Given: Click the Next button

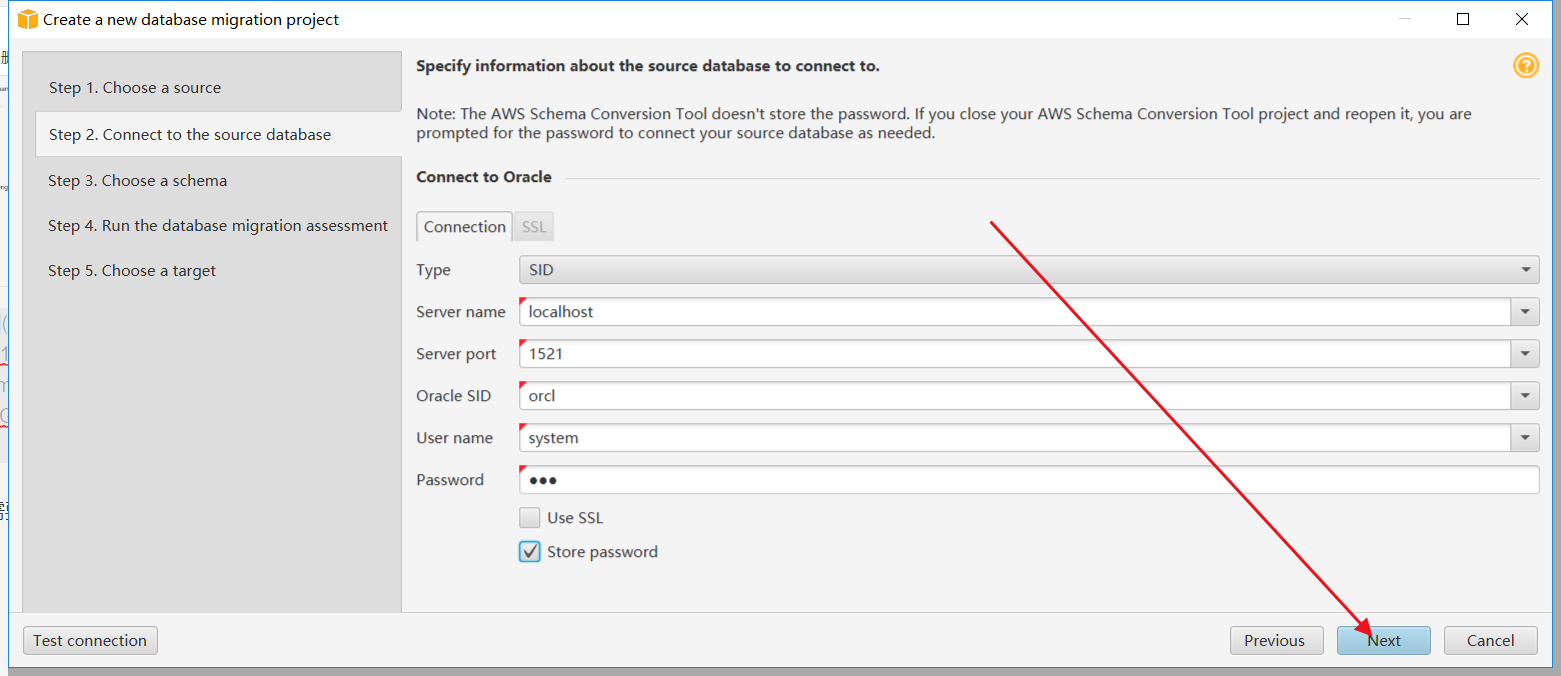Looking at the screenshot, I should pos(1384,641).
